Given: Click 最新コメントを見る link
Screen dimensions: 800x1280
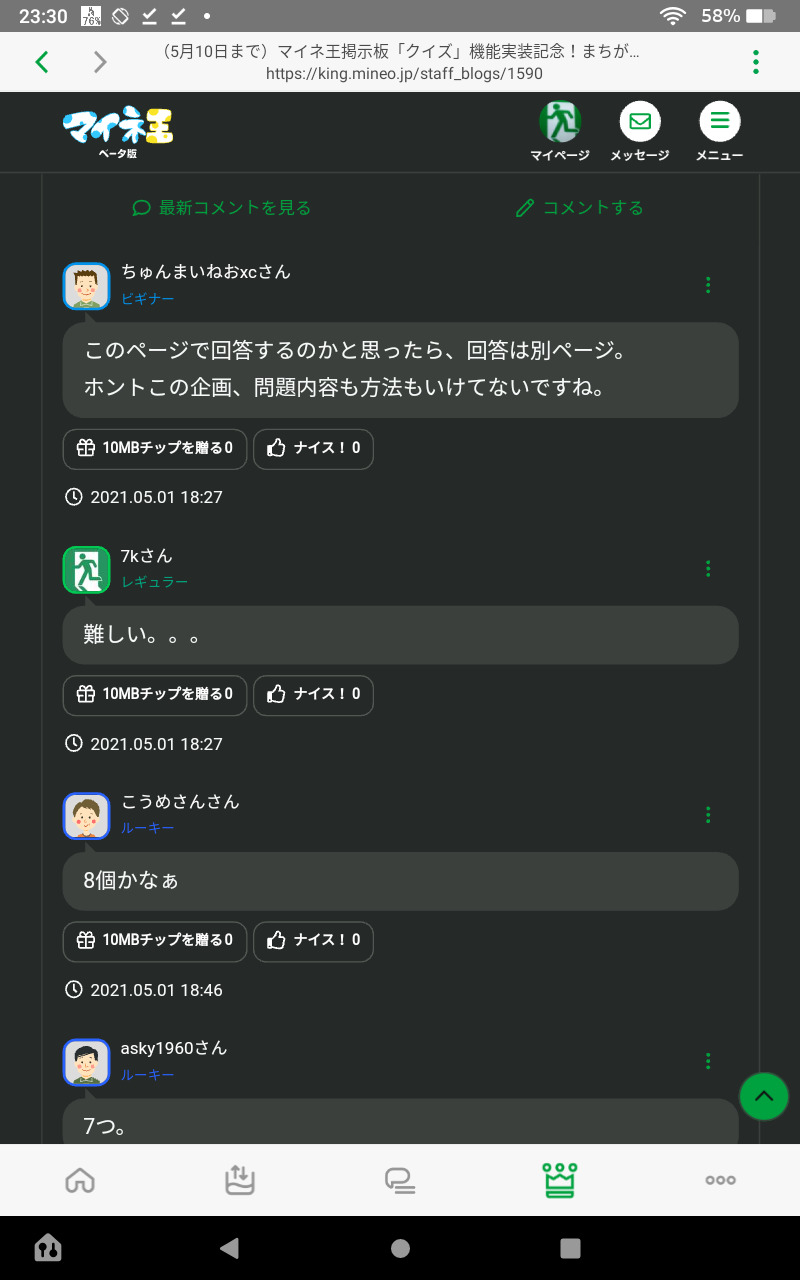Looking at the screenshot, I should pyautogui.click(x=222, y=208).
